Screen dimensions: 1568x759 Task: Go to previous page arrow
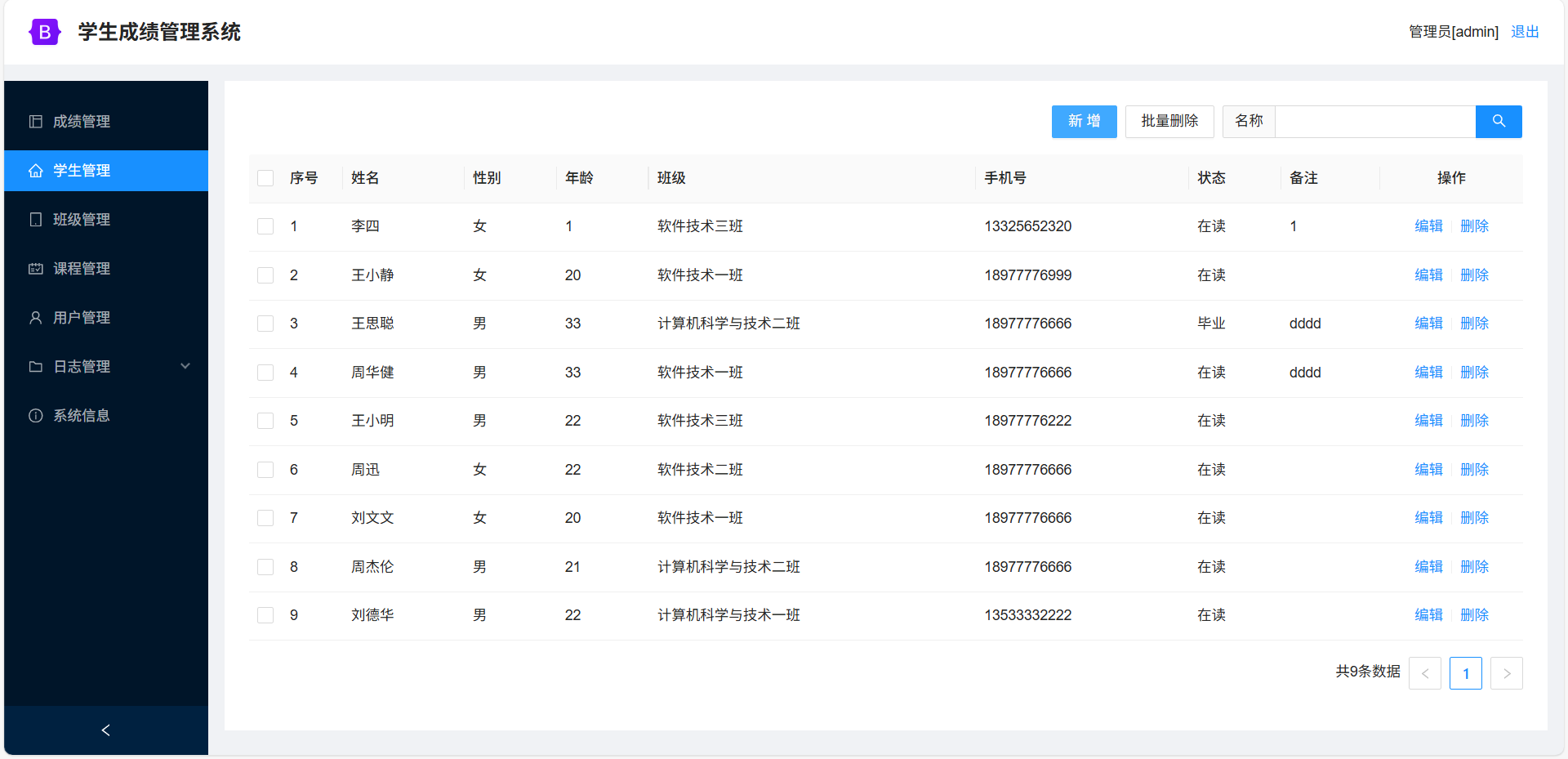pos(1425,673)
